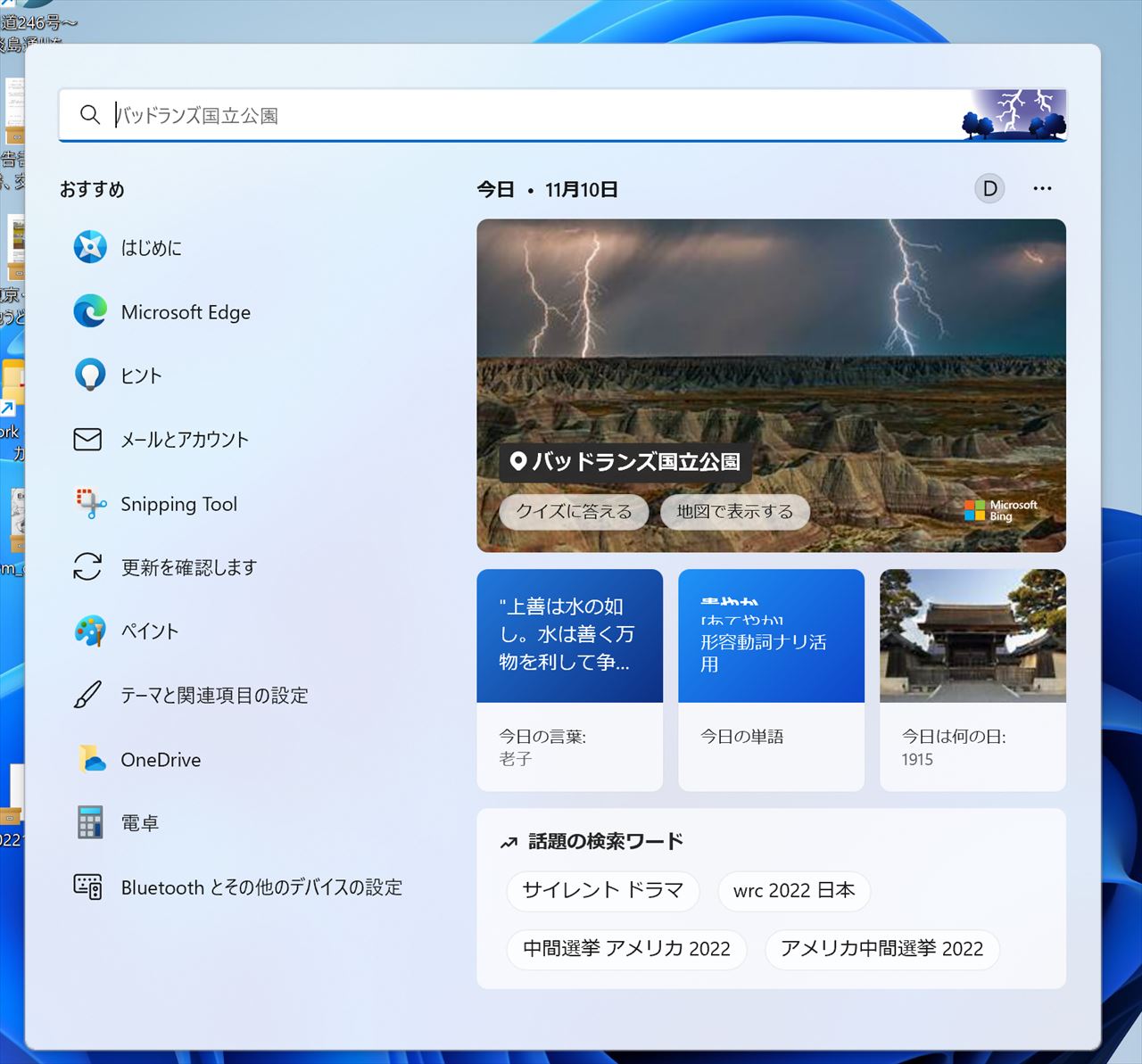Click the Microsoft Bing logo
Screen dimensions: 1142x1064
1001,510
